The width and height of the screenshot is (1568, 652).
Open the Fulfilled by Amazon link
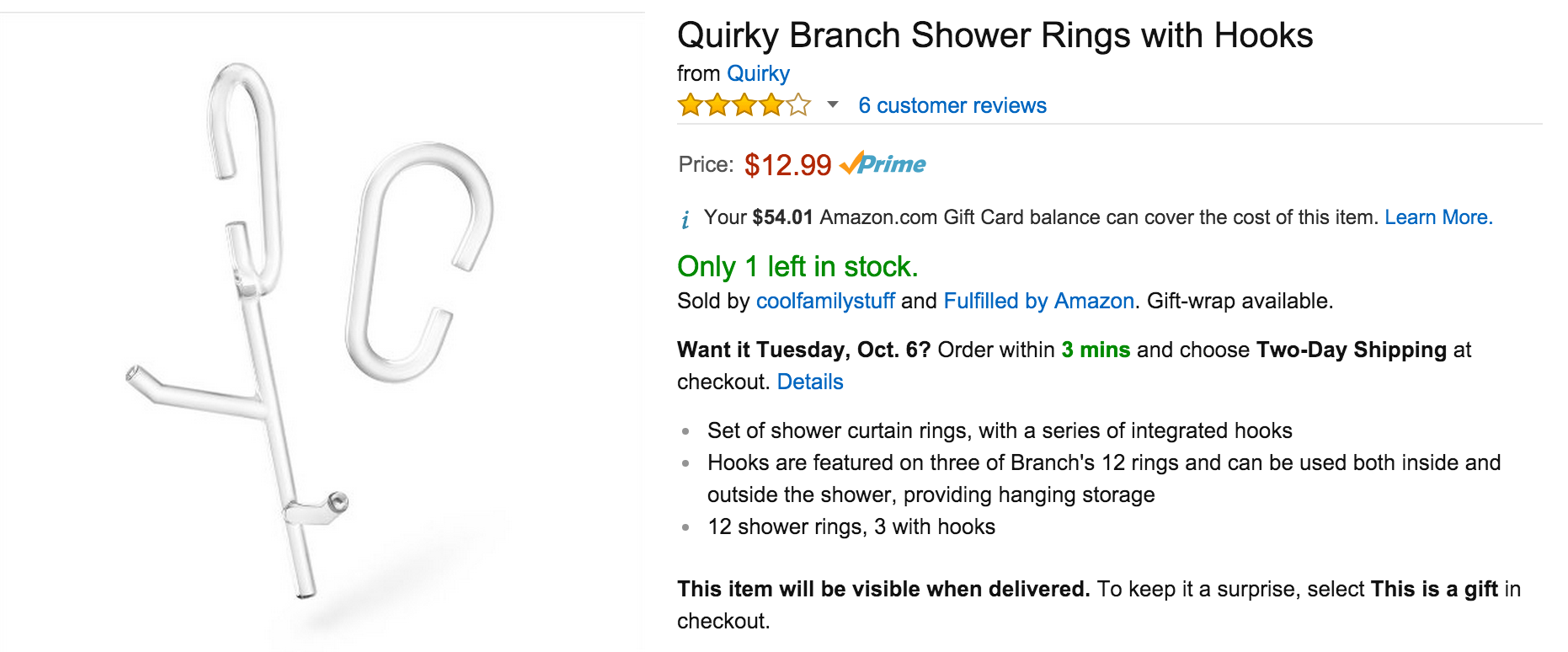(1038, 301)
